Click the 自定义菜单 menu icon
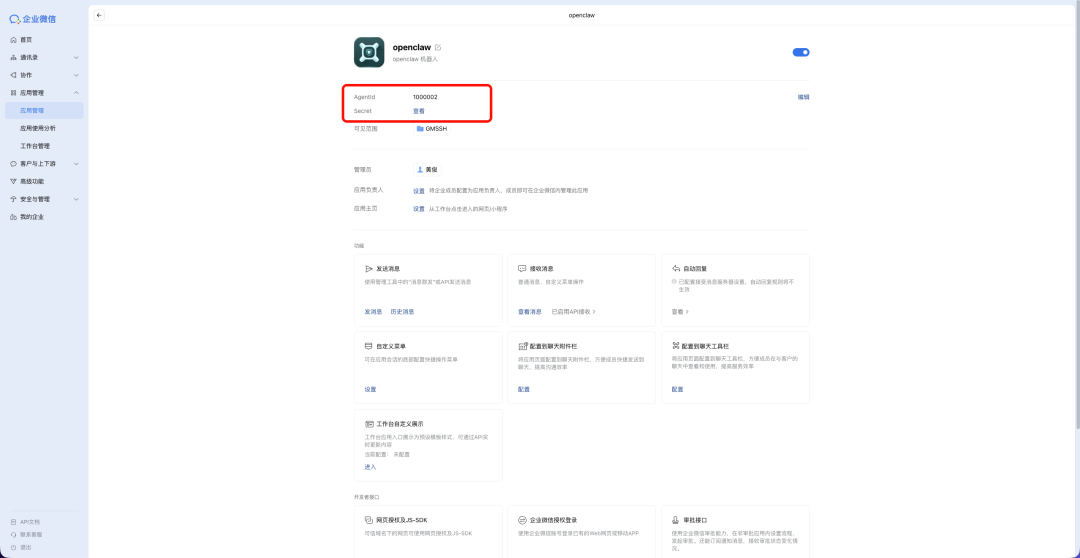Screen dimensions: 1080x558 click(368, 346)
